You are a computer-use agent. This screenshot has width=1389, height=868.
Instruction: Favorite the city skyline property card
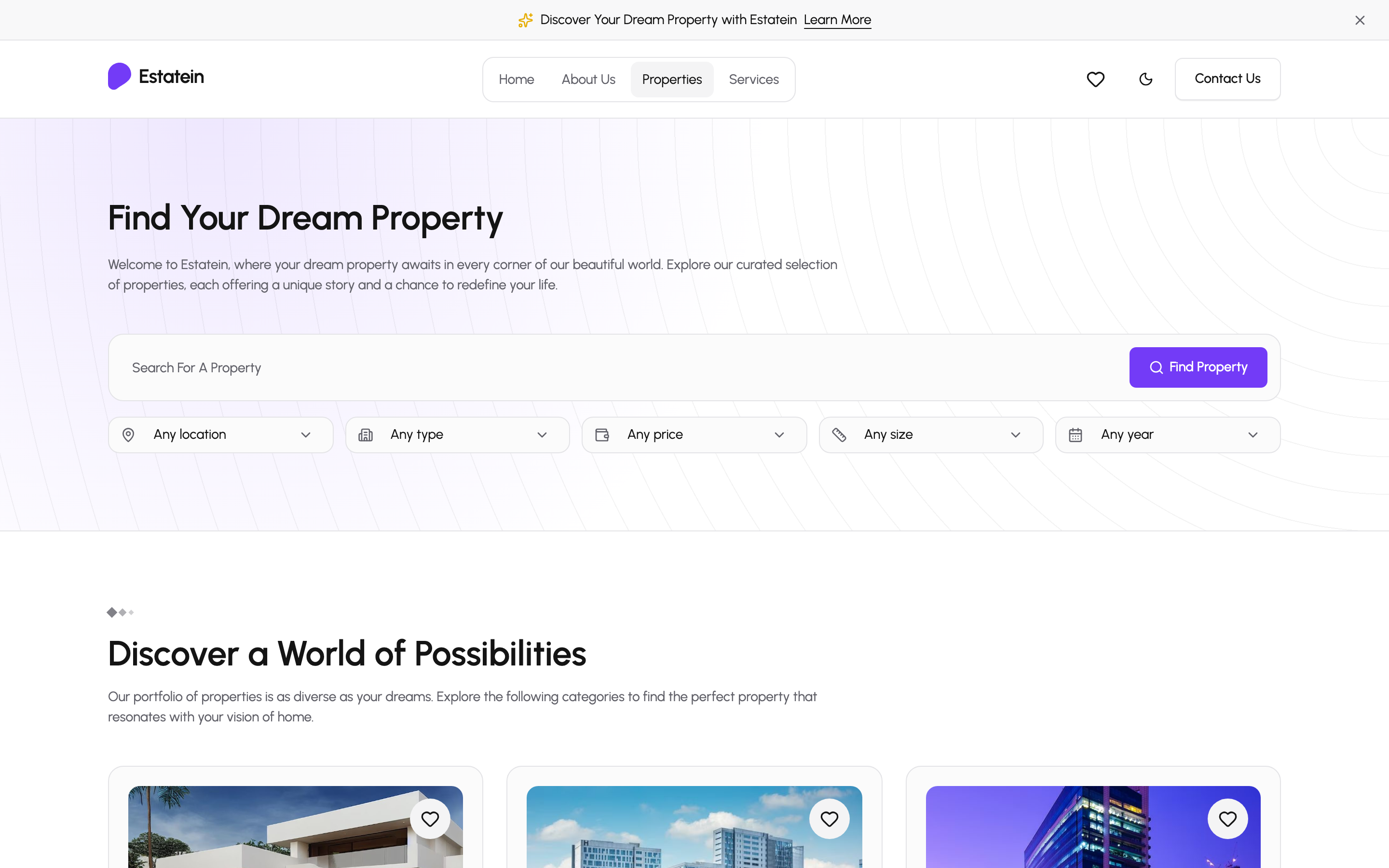coord(830,819)
